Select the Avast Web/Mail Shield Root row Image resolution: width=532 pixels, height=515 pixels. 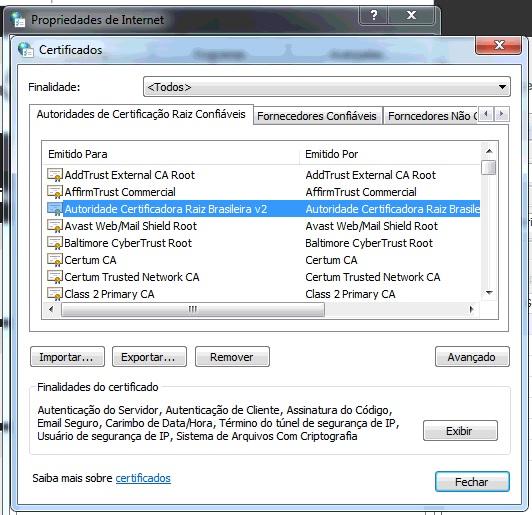[261, 226]
